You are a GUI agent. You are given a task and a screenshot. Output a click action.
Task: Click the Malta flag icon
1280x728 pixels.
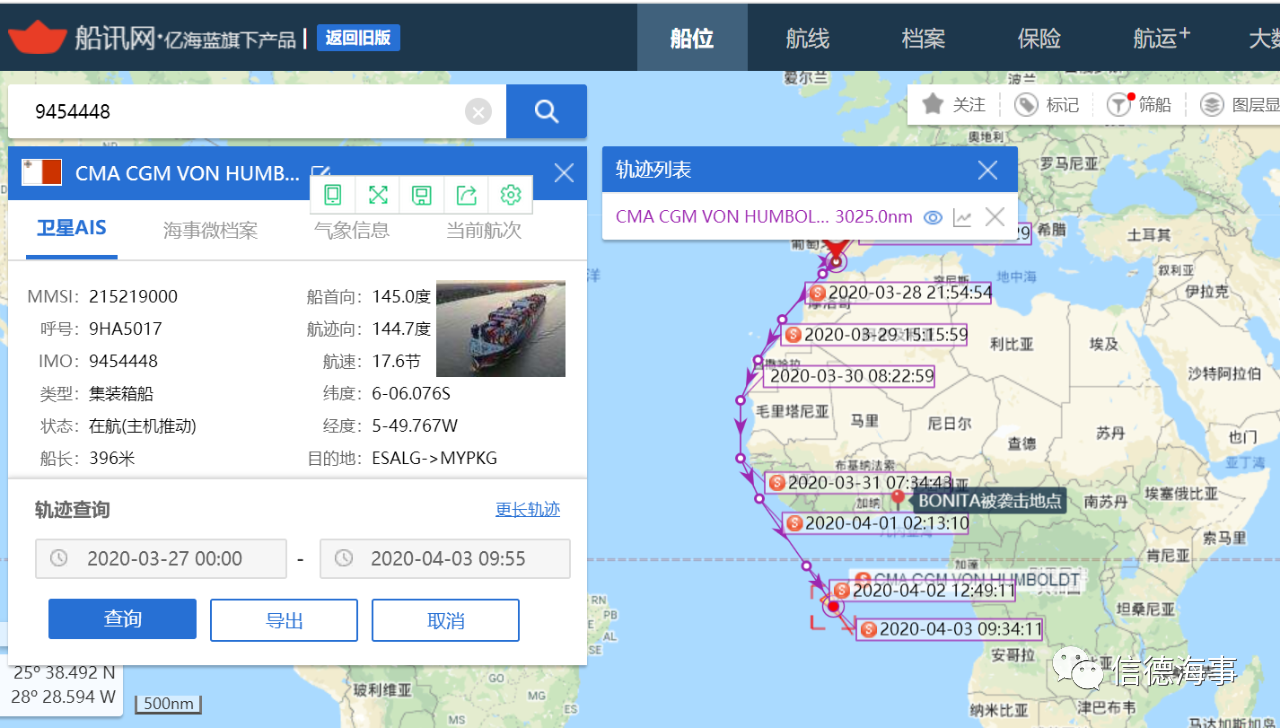(42, 172)
